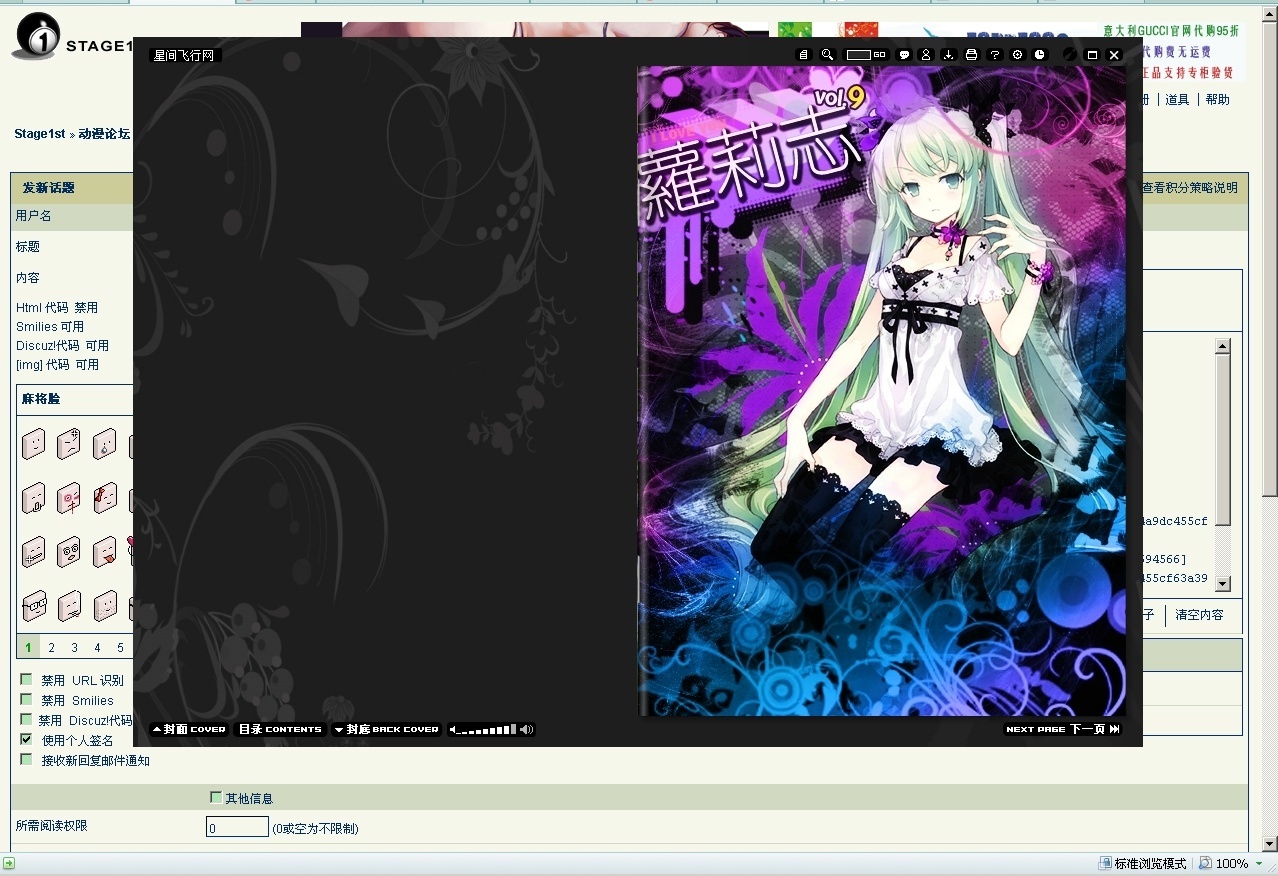Print the magazine with the printer icon
The height and width of the screenshot is (876, 1278).
(x=971, y=55)
